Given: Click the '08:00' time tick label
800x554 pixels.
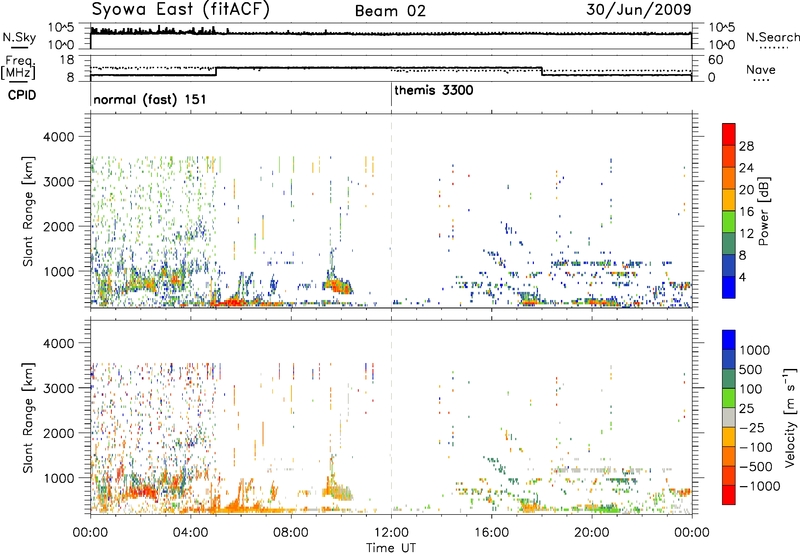Looking at the screenshot, I should click(291, 533).
